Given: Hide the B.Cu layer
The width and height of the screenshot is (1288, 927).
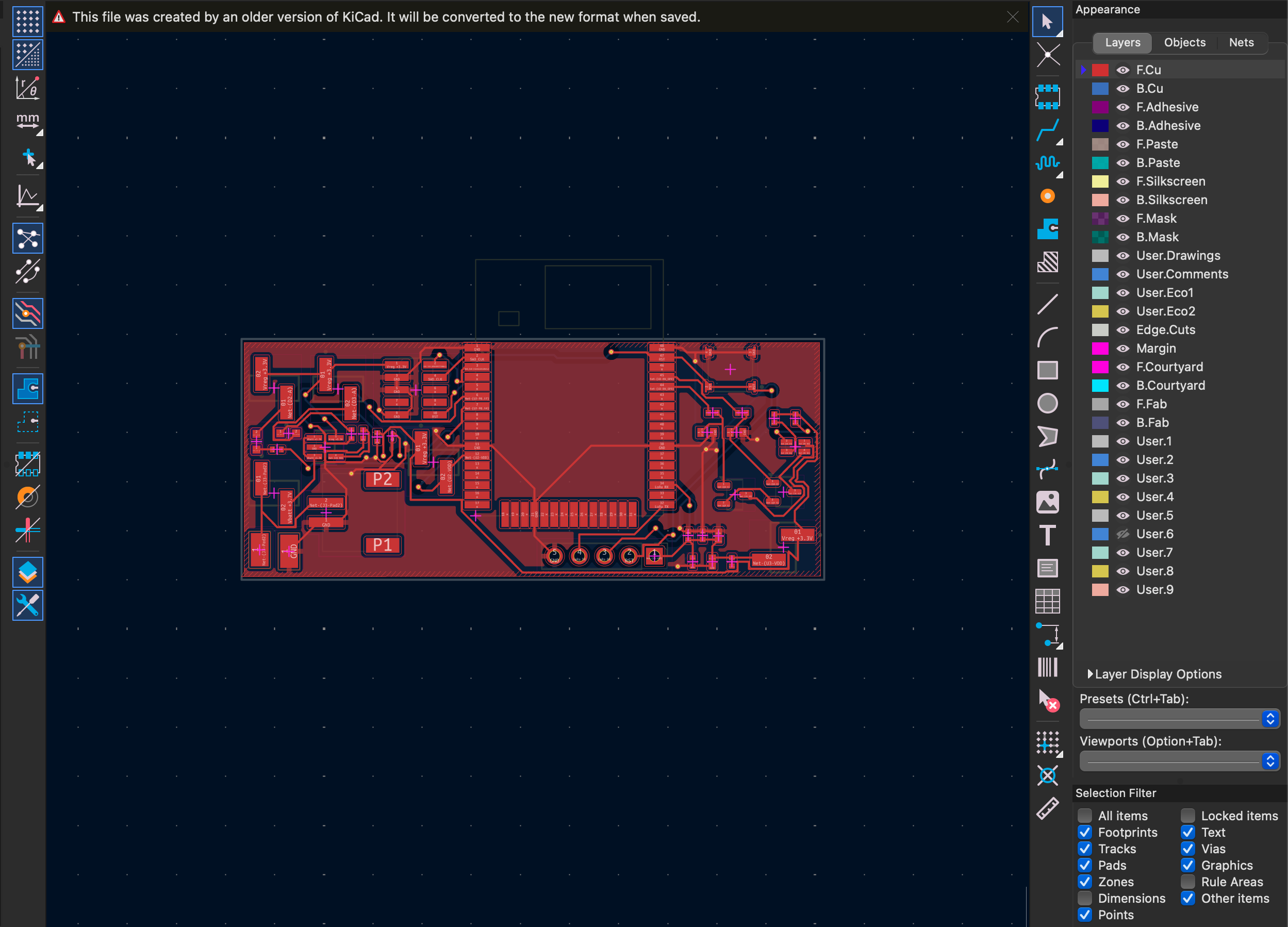Looking at the screenshot, I should click(1122, 89).
